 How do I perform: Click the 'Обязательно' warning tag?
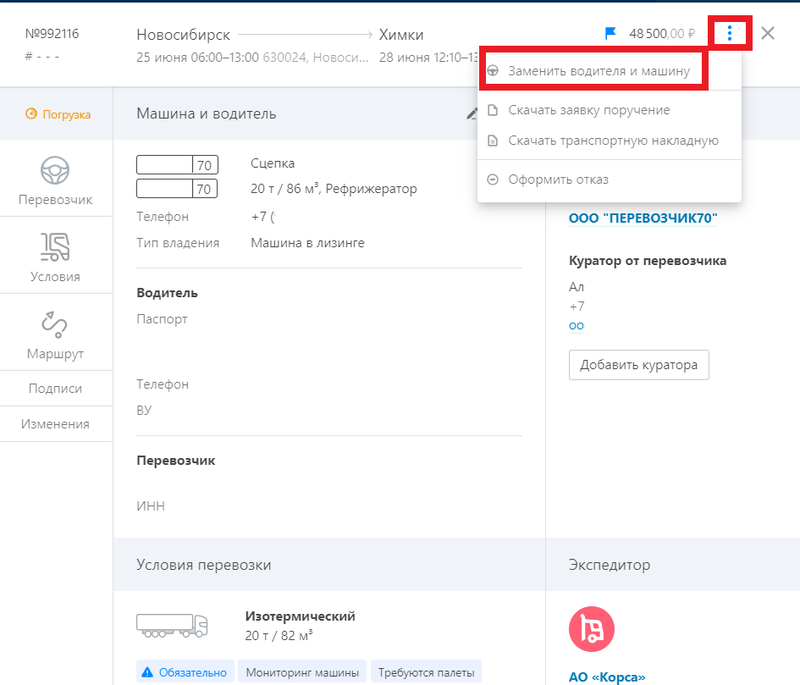pyautogui.click(x=185, y=672)
